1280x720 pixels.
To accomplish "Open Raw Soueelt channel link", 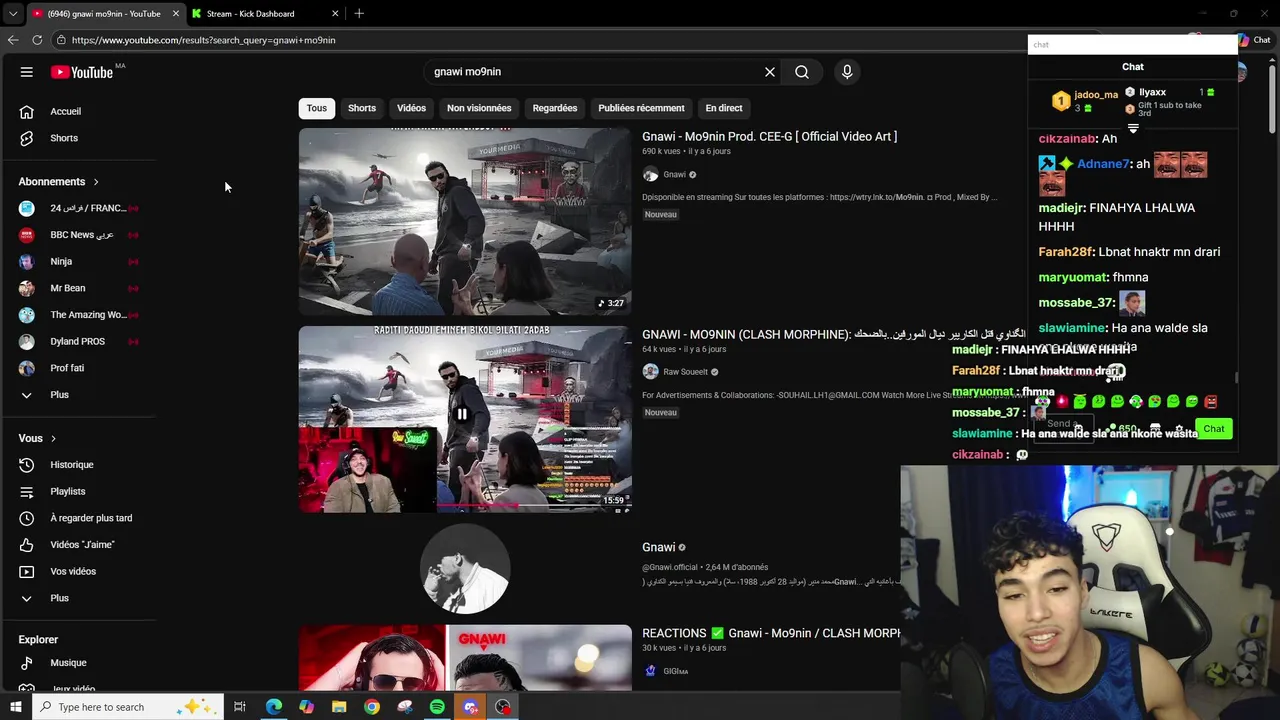I will coord(685,372).
